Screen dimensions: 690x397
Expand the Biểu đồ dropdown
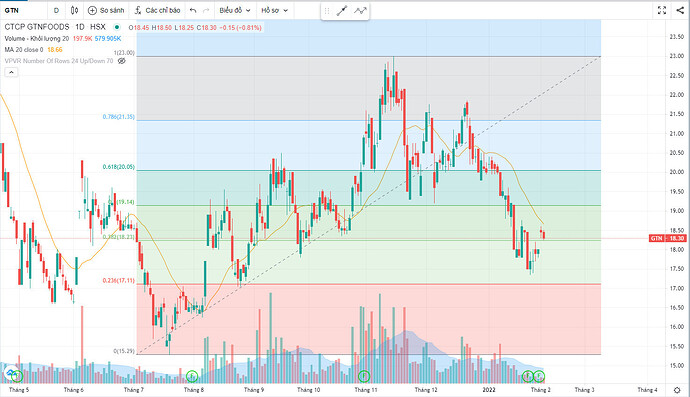[x=235, y=10]
